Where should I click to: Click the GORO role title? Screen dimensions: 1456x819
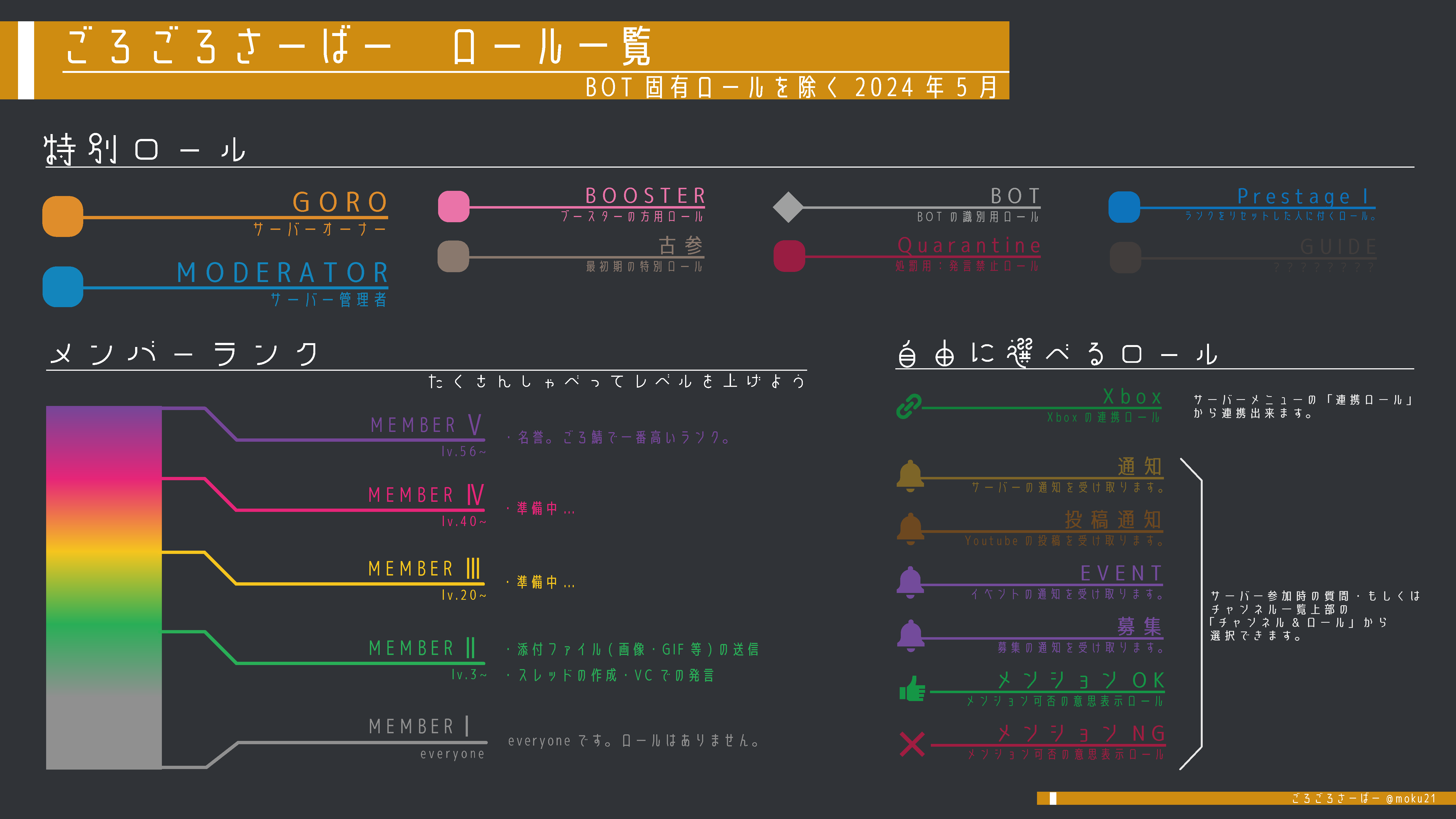340,202
